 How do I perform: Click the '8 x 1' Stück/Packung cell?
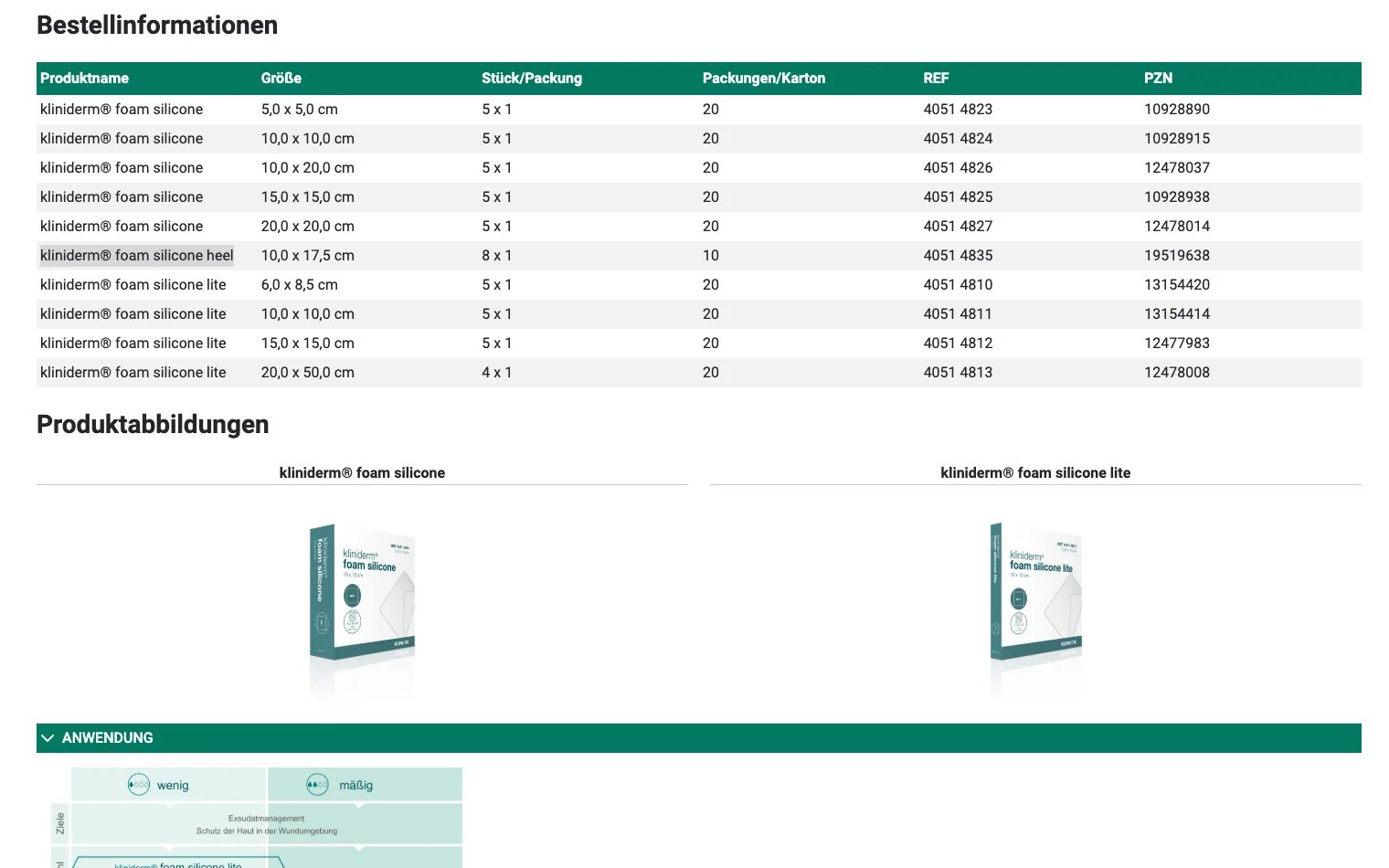coord(497,256)
